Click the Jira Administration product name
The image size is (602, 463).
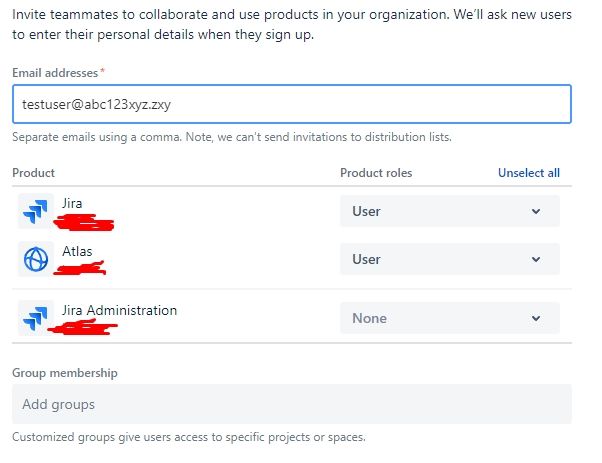click(119, 310)
